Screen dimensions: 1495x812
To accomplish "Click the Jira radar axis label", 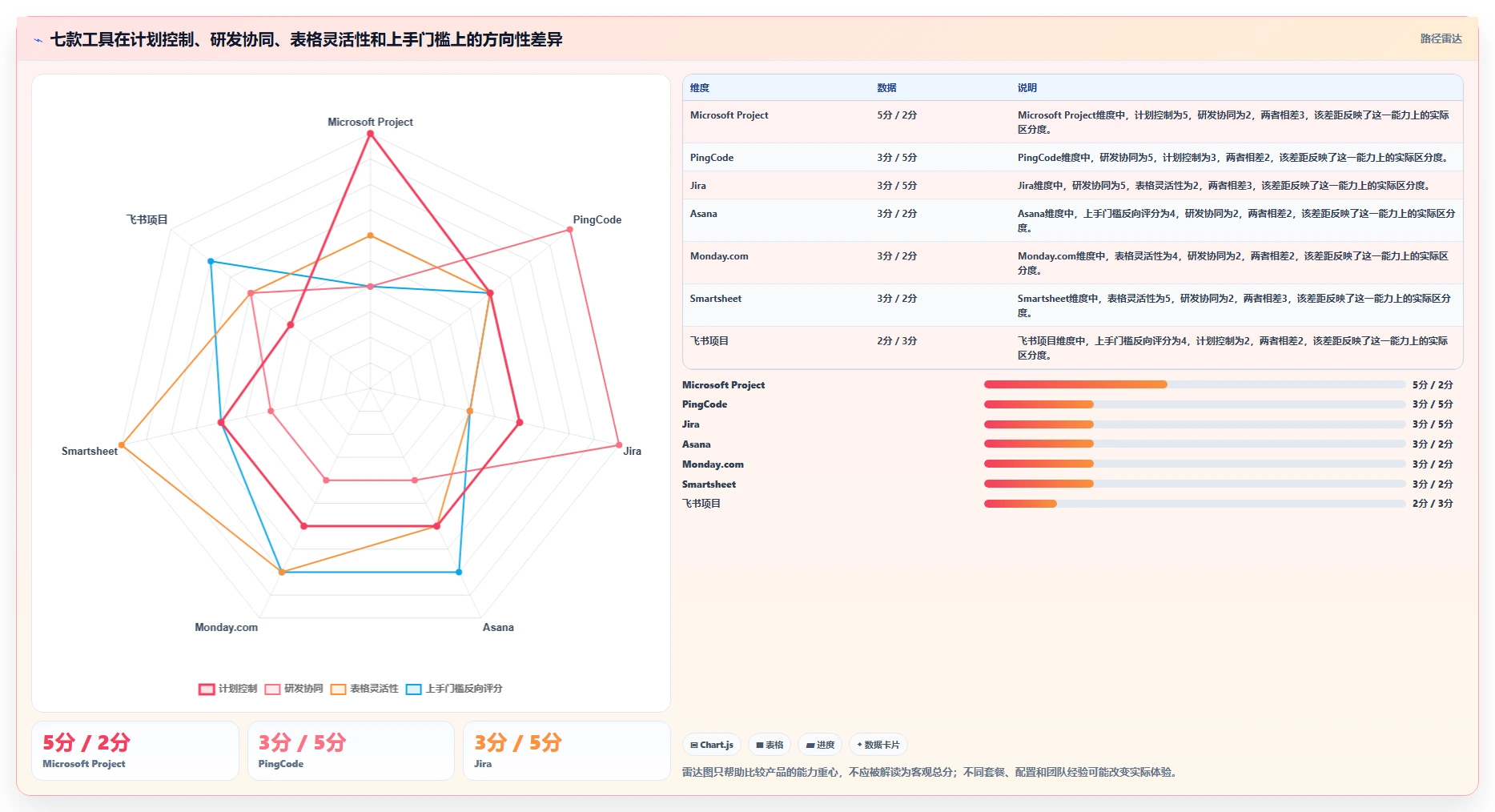I will pyautogui.click(x=633, y=452).
